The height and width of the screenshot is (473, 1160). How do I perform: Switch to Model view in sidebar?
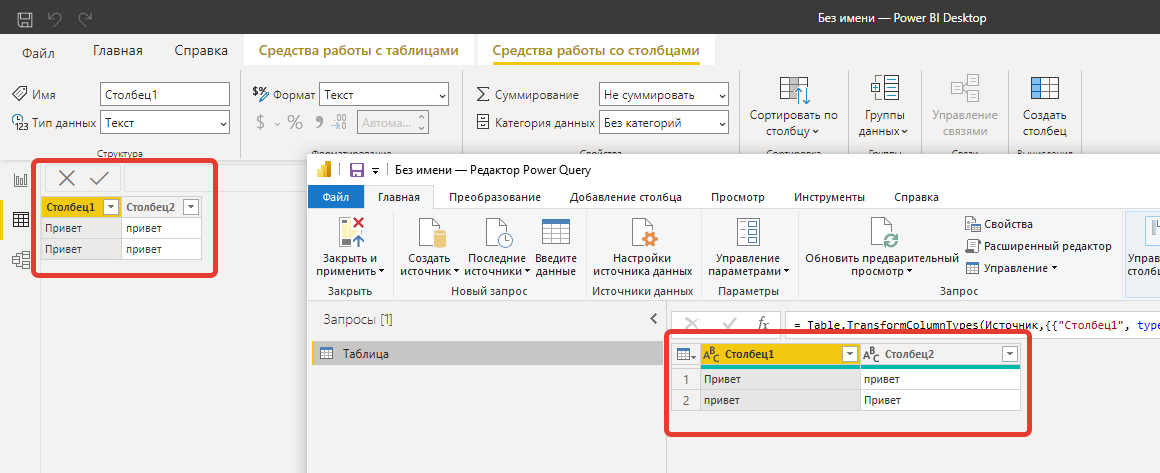coord(21,259)
